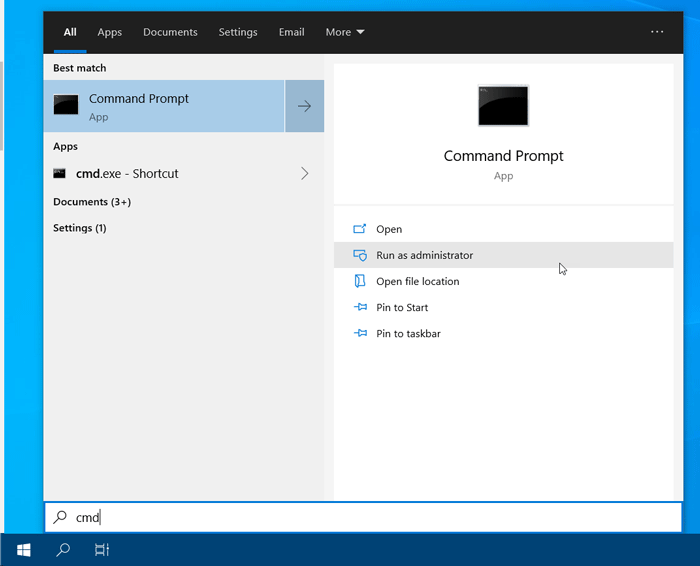
Task: Choose Open action for Command Prompt
Action: (504, 229)
